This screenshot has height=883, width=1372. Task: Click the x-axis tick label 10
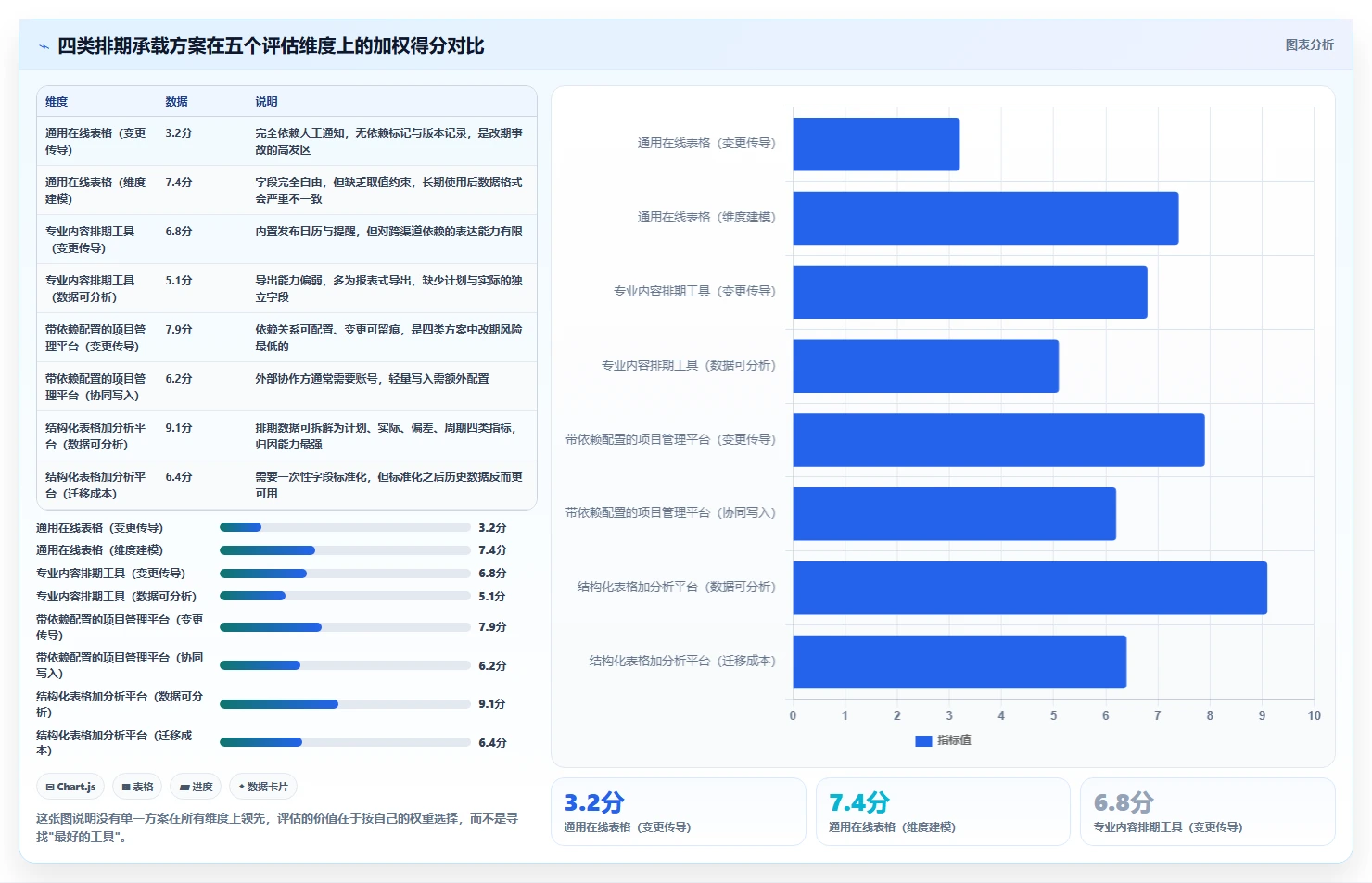[1314, 716]
